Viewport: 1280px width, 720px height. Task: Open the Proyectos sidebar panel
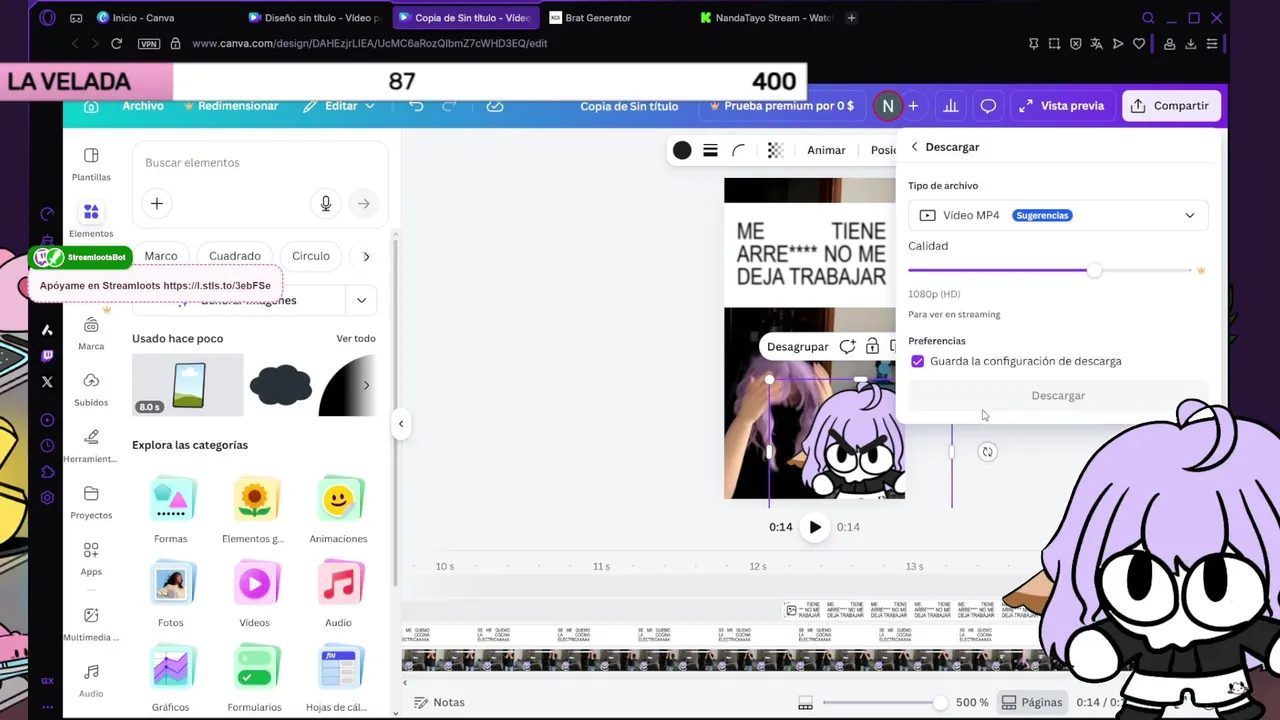point(91,503)
